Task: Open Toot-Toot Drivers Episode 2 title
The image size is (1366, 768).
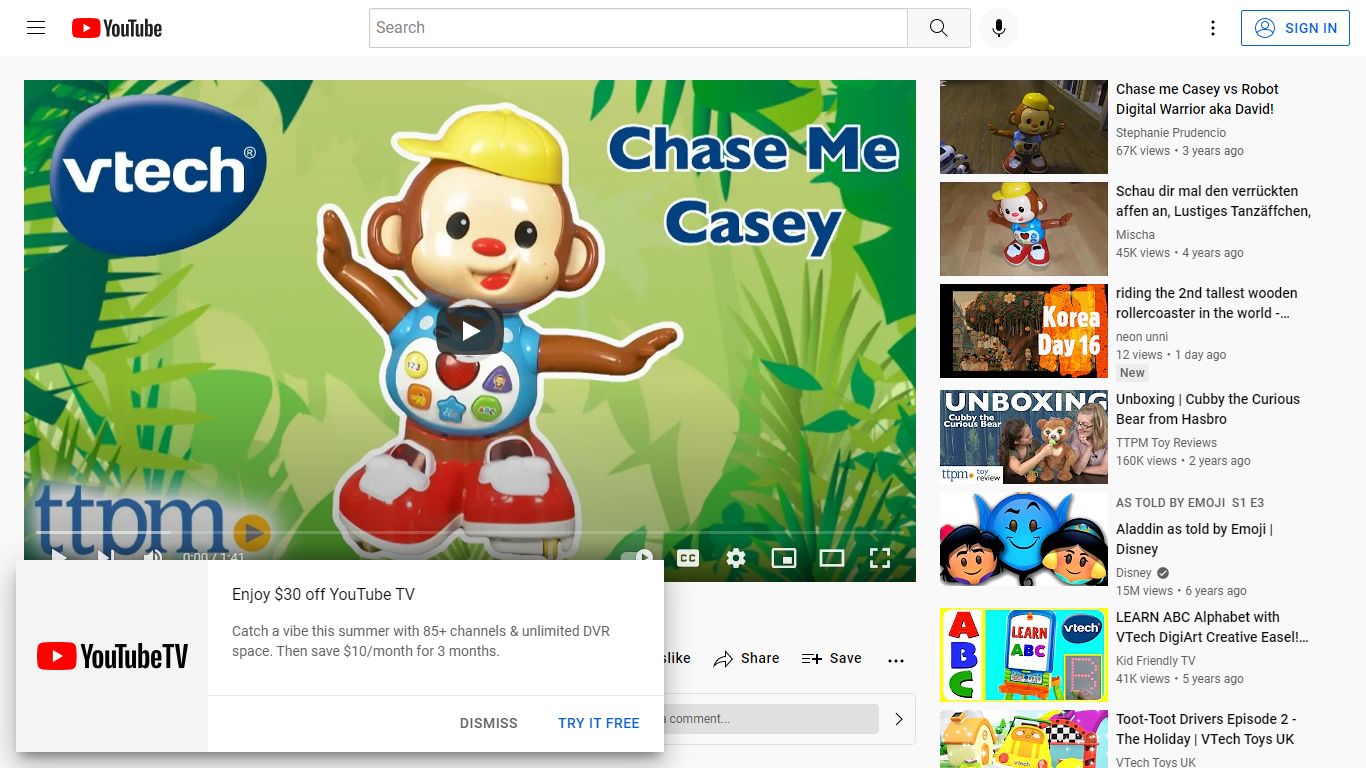Action: point(1206,729)
